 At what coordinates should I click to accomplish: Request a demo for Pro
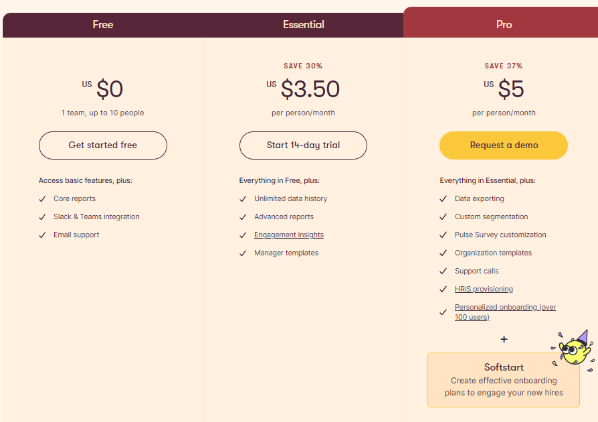(x=504, y=145)
